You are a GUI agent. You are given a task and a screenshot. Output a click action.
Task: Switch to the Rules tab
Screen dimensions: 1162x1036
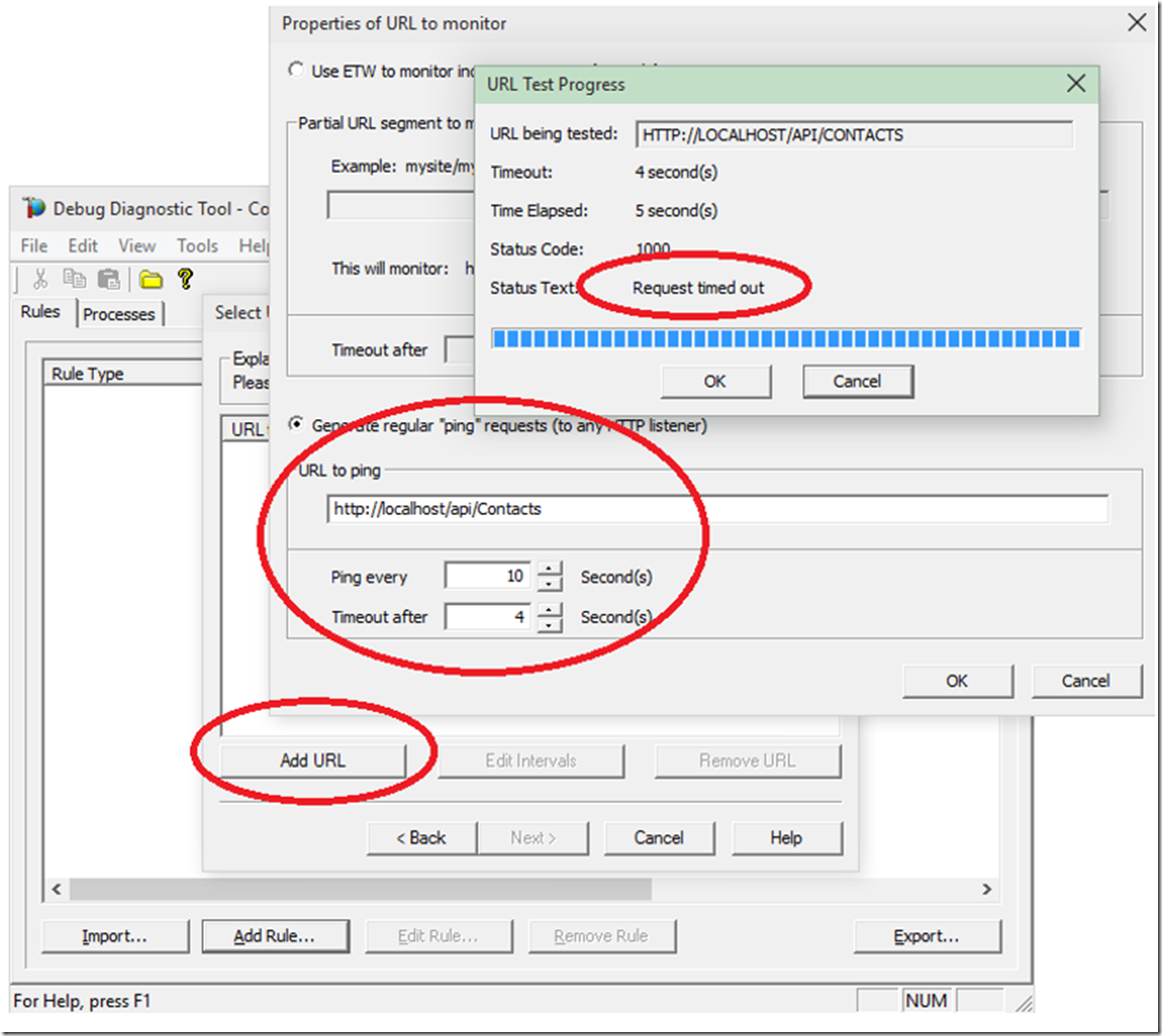[41, 311]
